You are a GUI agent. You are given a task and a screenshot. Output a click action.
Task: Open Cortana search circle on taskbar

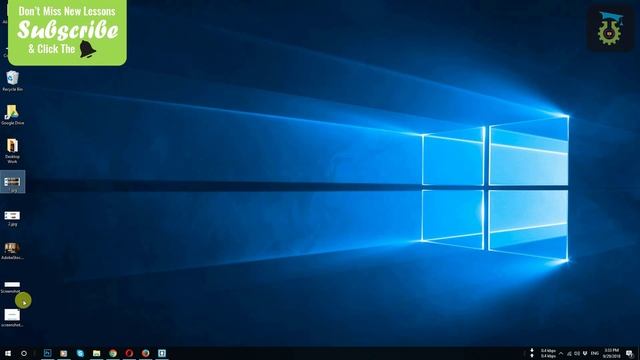24,353
